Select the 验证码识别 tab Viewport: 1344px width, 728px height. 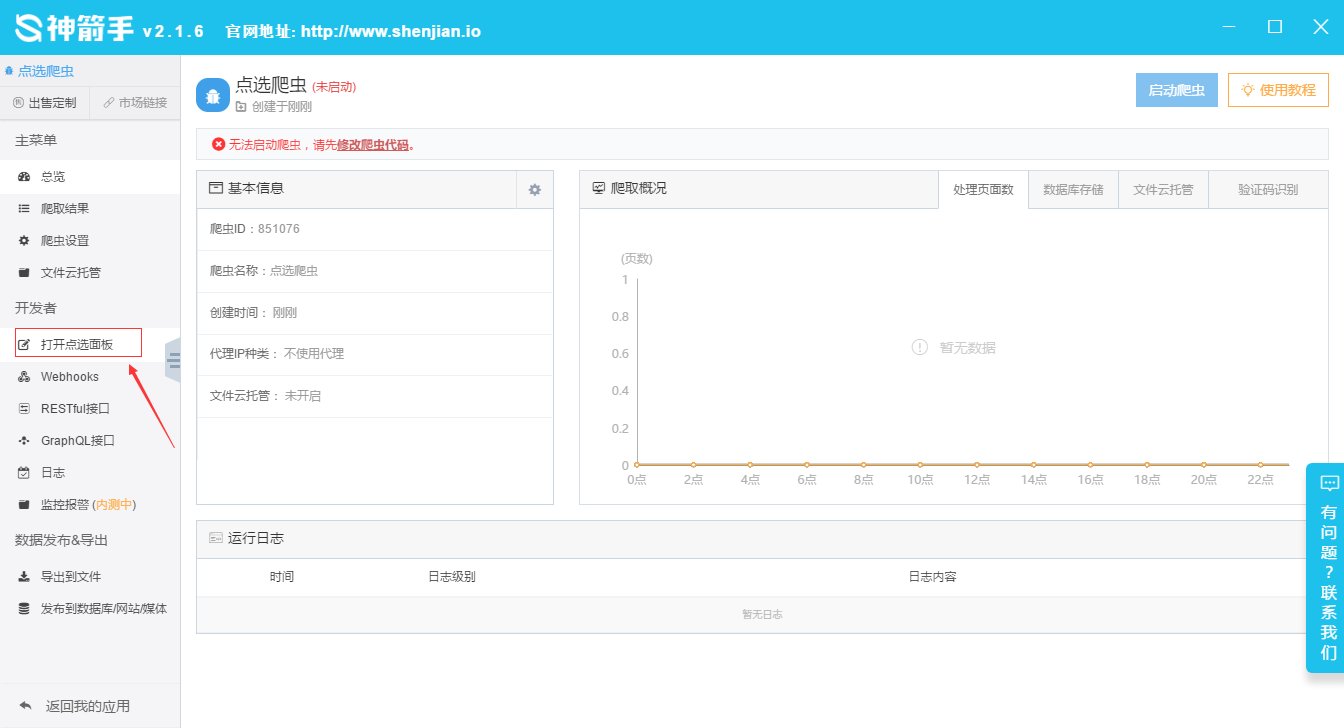[1267, 189]
